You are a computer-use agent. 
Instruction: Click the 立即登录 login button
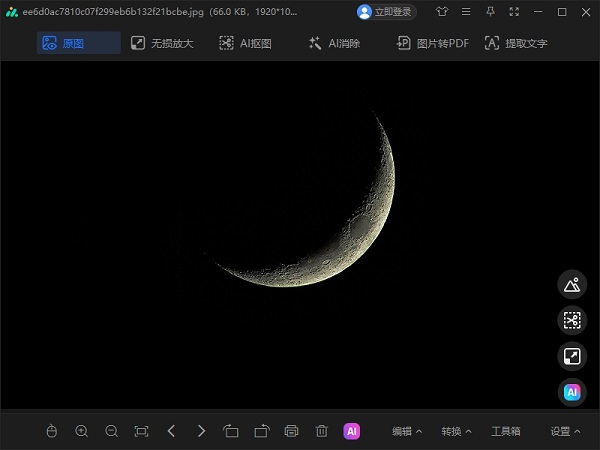pos(387,12)
